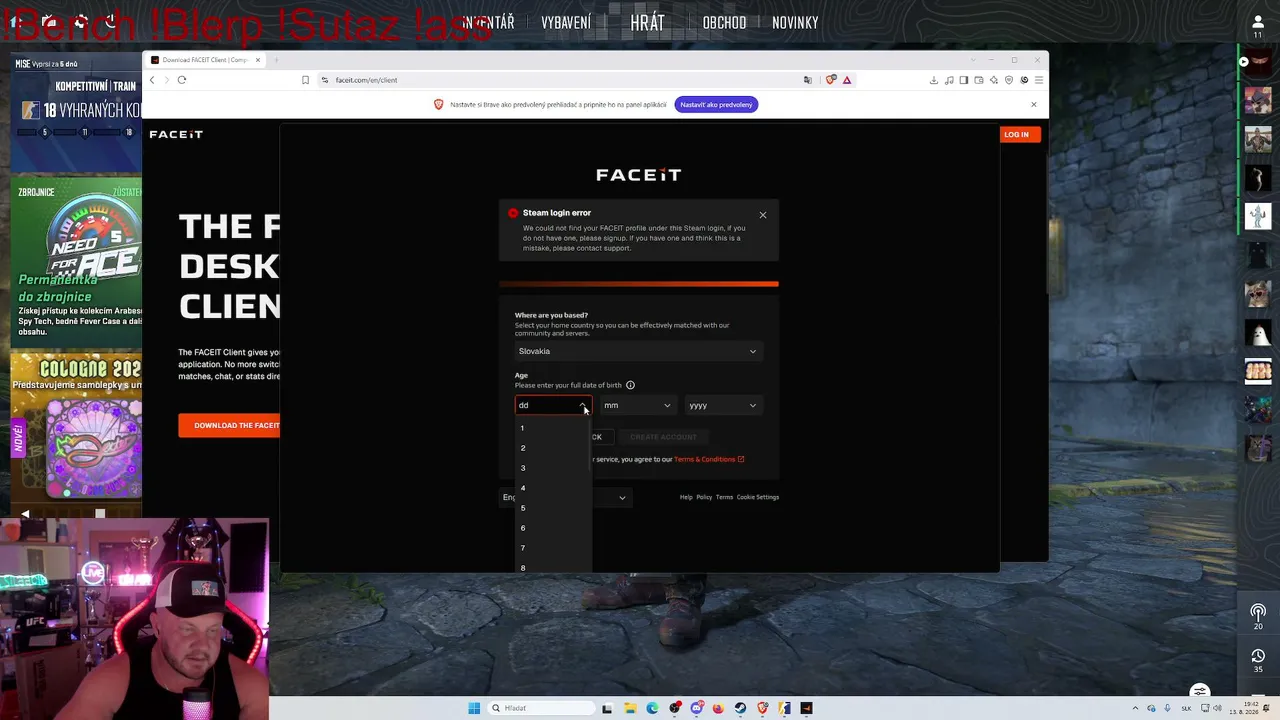Image resolution: width=1280 pixels, height=720 pixels.
Task: Click the Download the FACEIT client button
Action: 230,425
